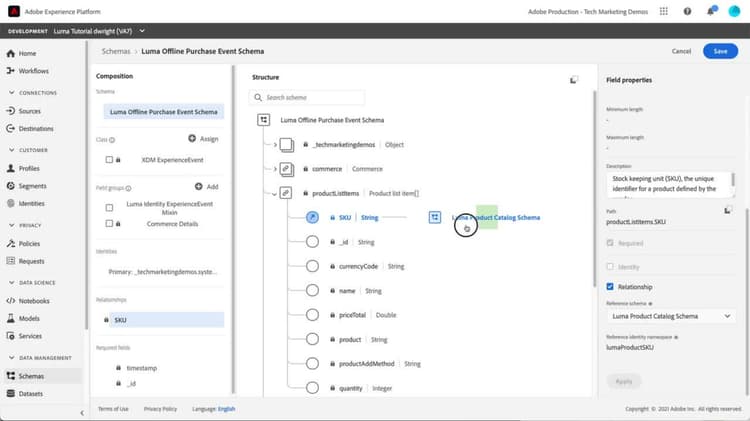Image resolution: width=750 pixels, height=421 pixels.
Task: Expand the commerce node
Action: click(x=275, y=169)
